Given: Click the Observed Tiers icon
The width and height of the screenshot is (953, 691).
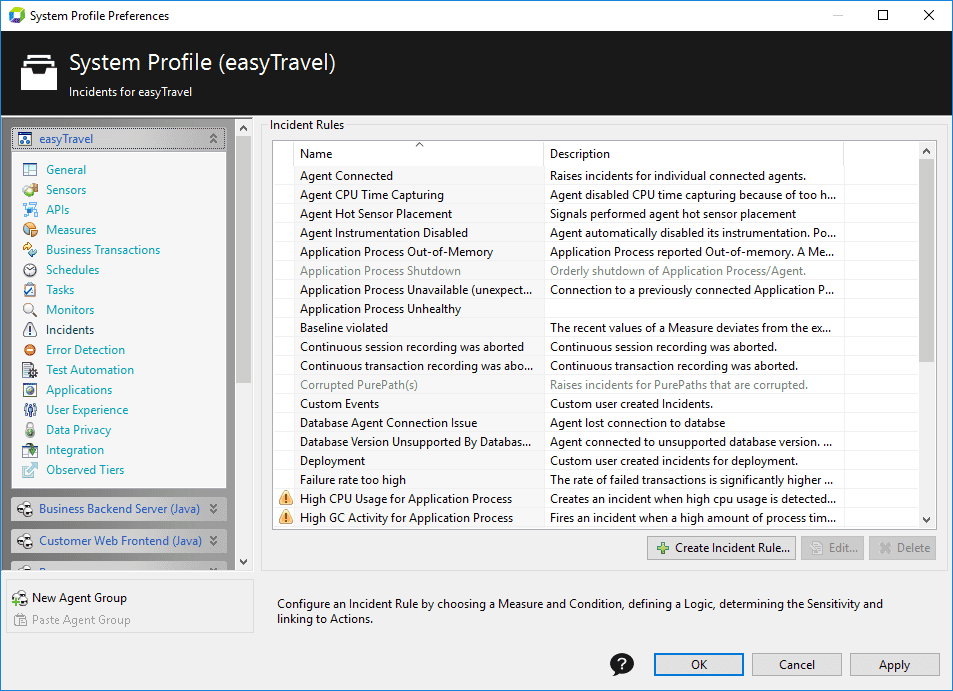Looking at the screenshot, I should click(x=30, y=470).
